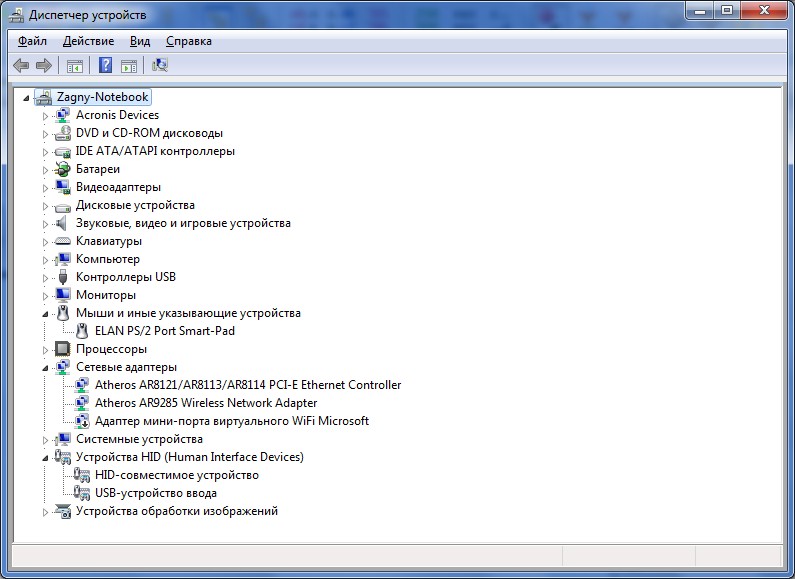Click the Zagny-Notebook computer icon

click(x=44, y=97)
